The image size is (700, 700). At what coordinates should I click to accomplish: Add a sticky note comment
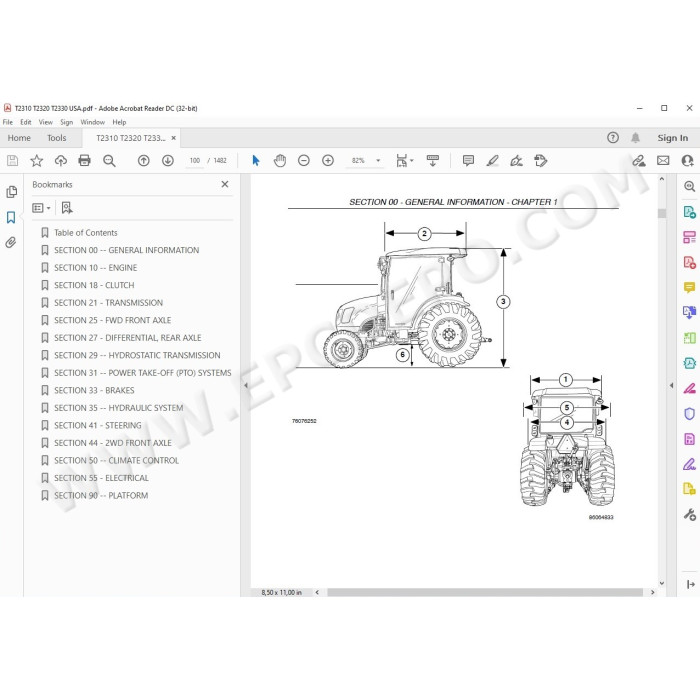click(x=468, y=161)
